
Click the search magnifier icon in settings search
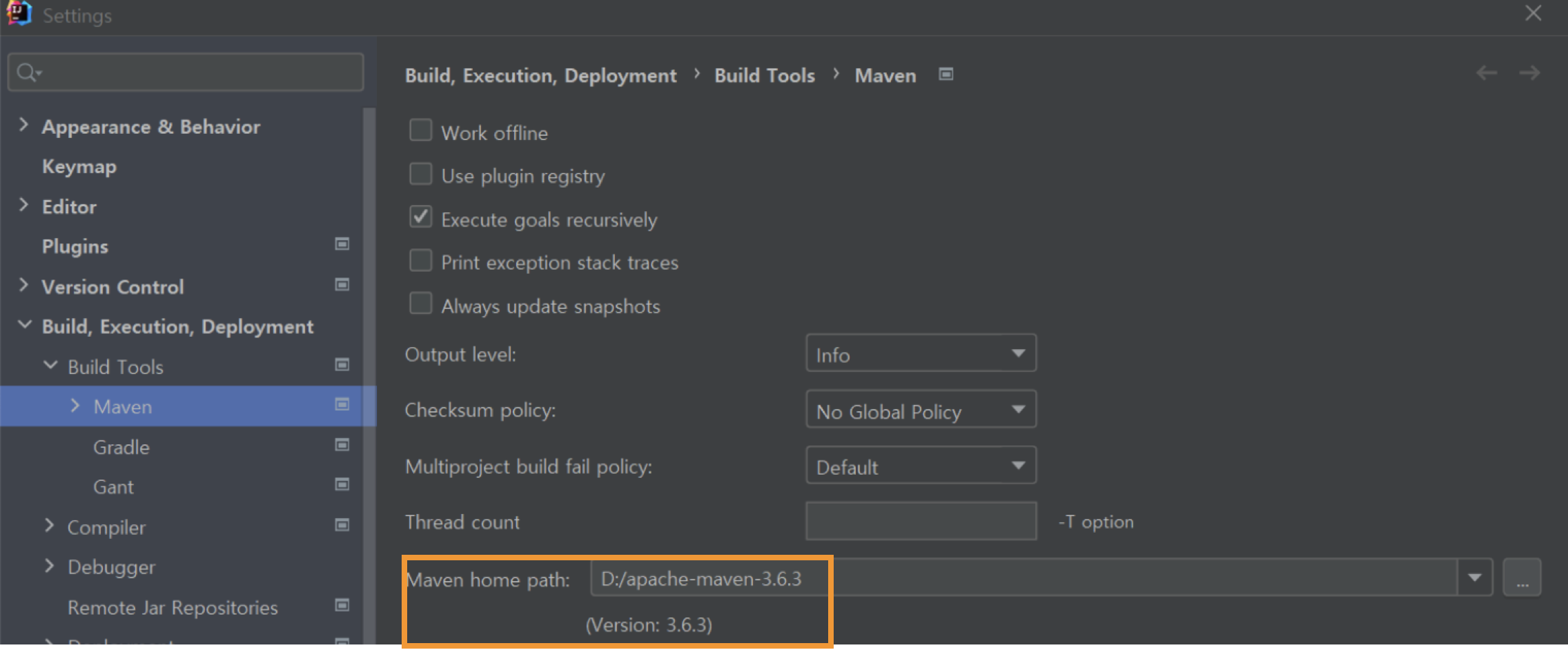click(28, 72)
